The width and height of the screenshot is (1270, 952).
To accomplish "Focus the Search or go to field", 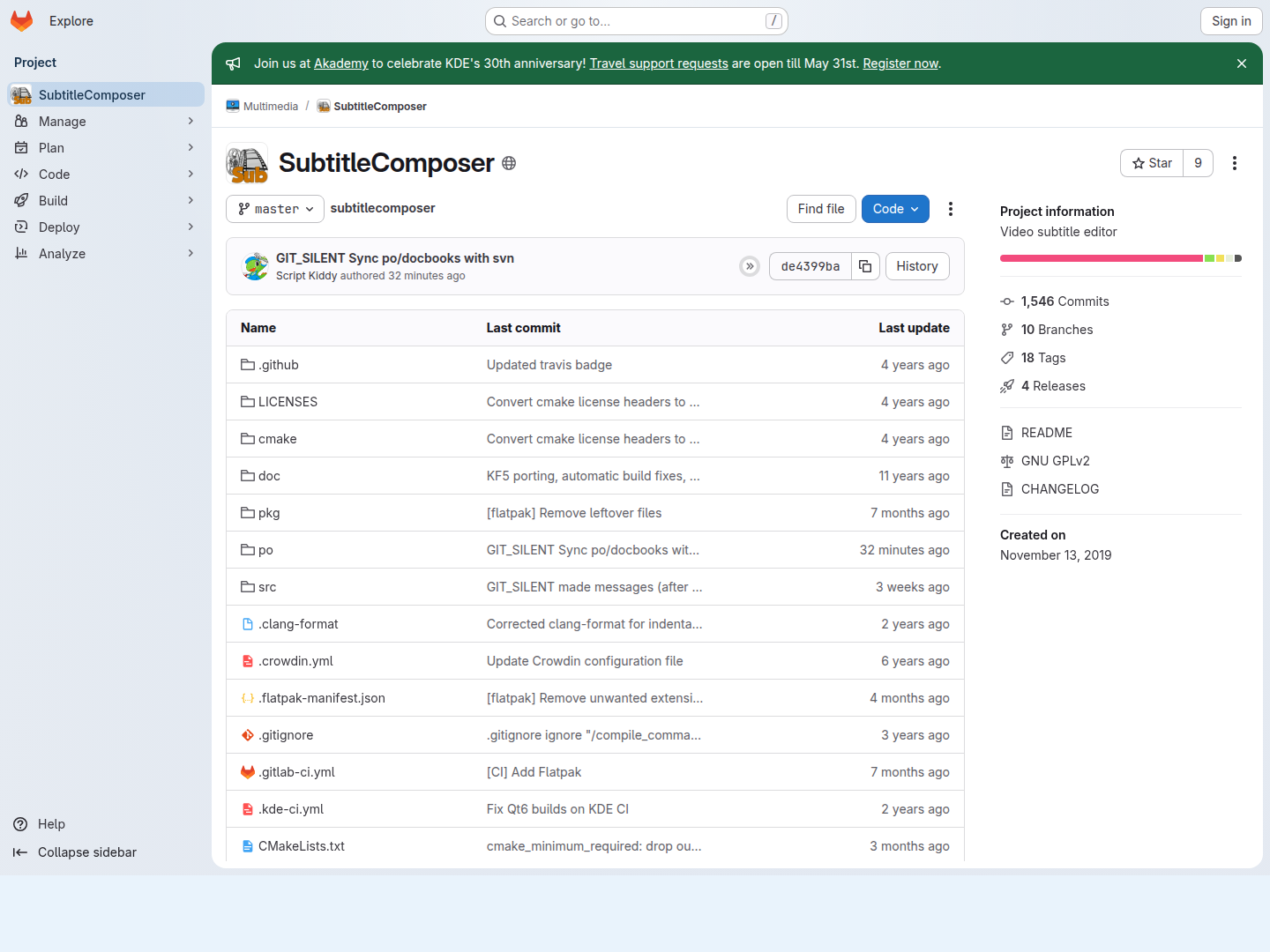I will (x=637, y=21).
